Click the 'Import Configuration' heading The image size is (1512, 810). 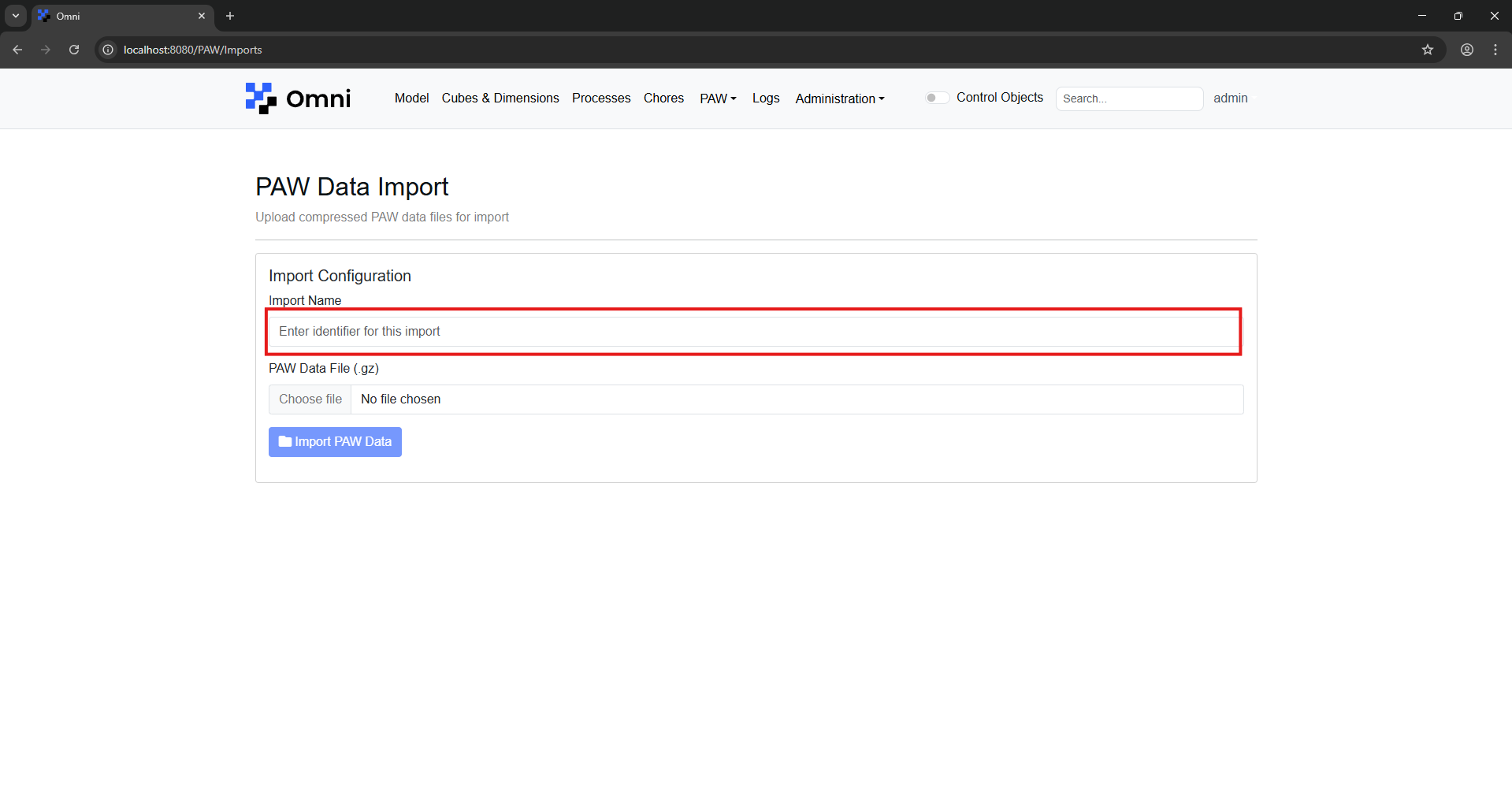click(340, 276)
